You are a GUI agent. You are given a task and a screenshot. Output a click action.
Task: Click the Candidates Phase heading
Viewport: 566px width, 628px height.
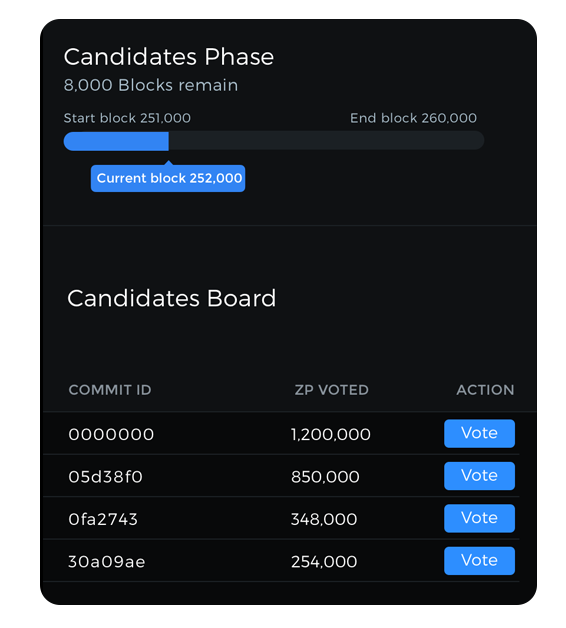(169, 56)
